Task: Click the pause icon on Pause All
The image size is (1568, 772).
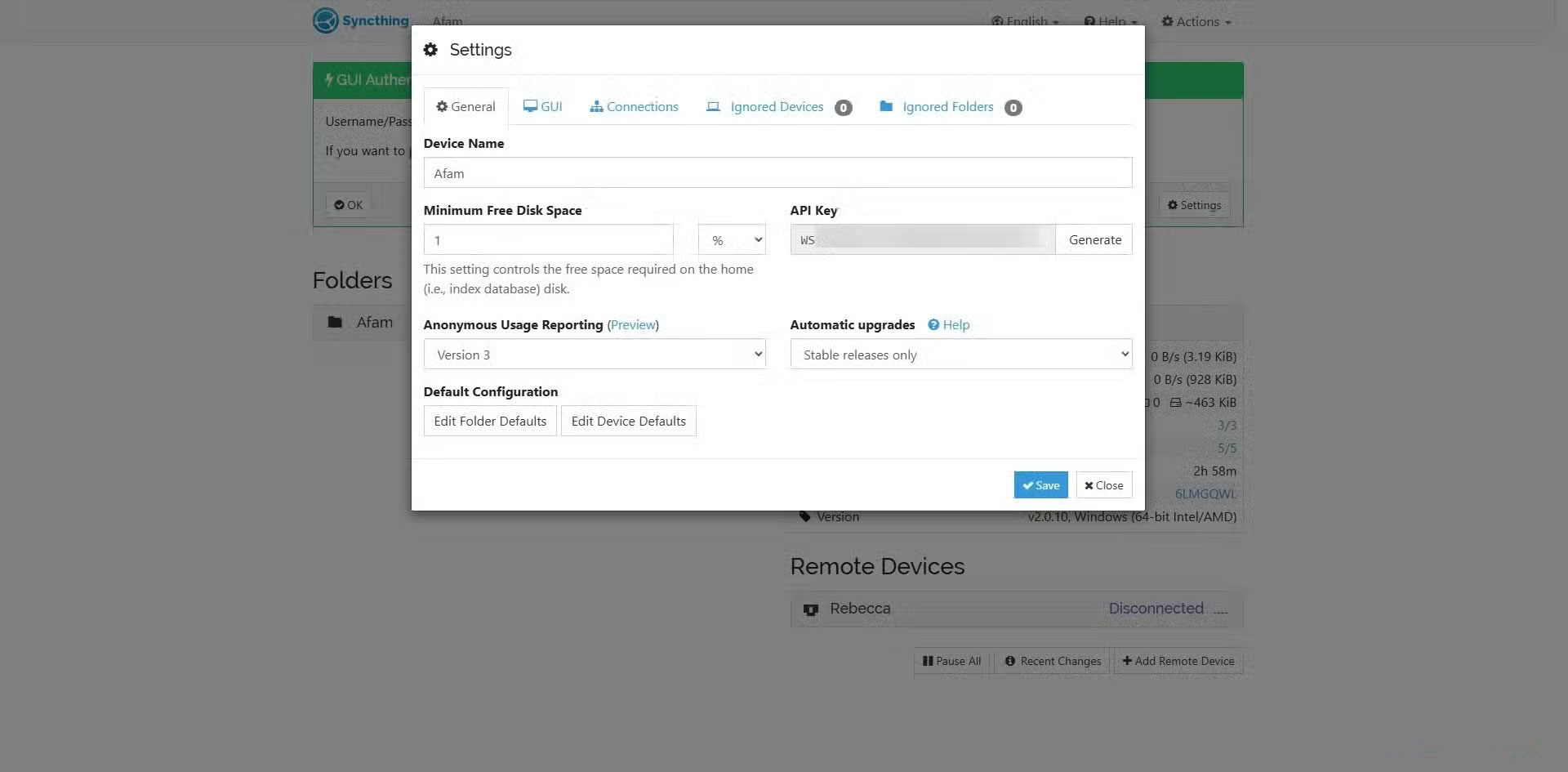Action: click(929, 661)
